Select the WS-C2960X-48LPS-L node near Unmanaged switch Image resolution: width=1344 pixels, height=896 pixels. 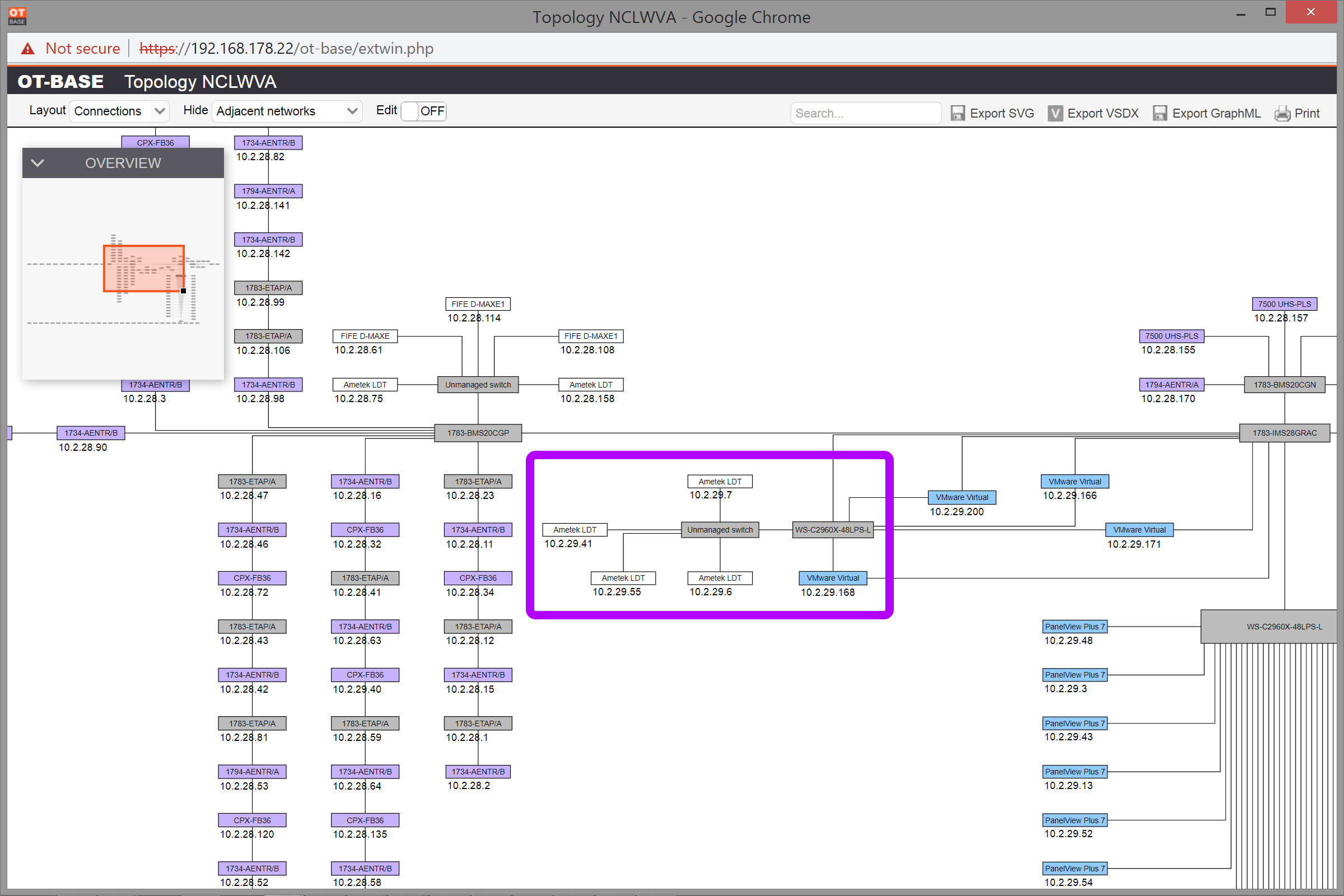(x=833, y=530)
